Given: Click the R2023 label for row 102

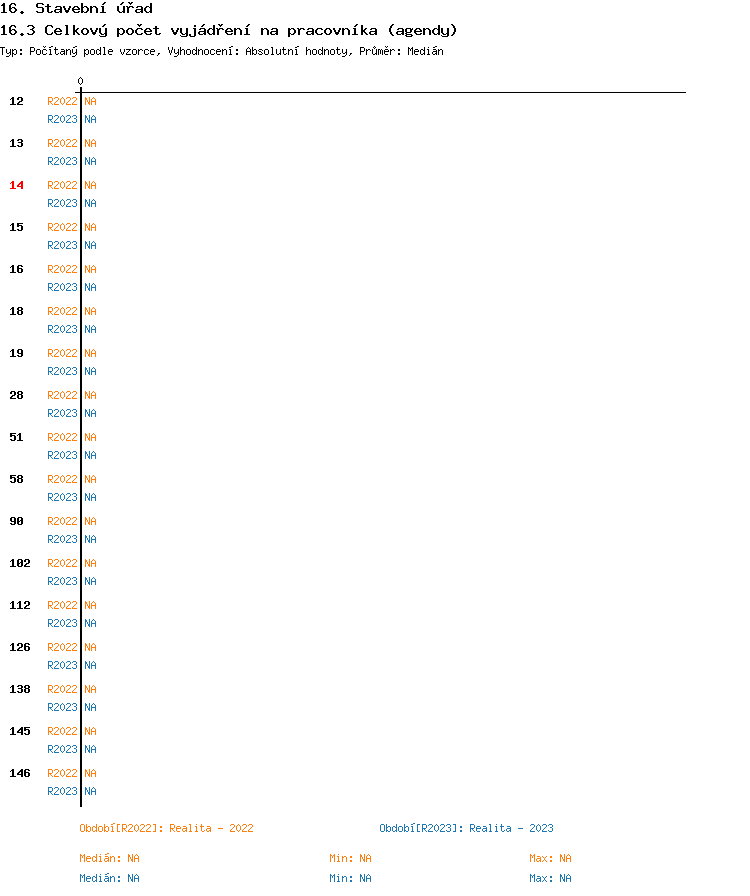Looking at the screenshot, I should click(62, 581).
